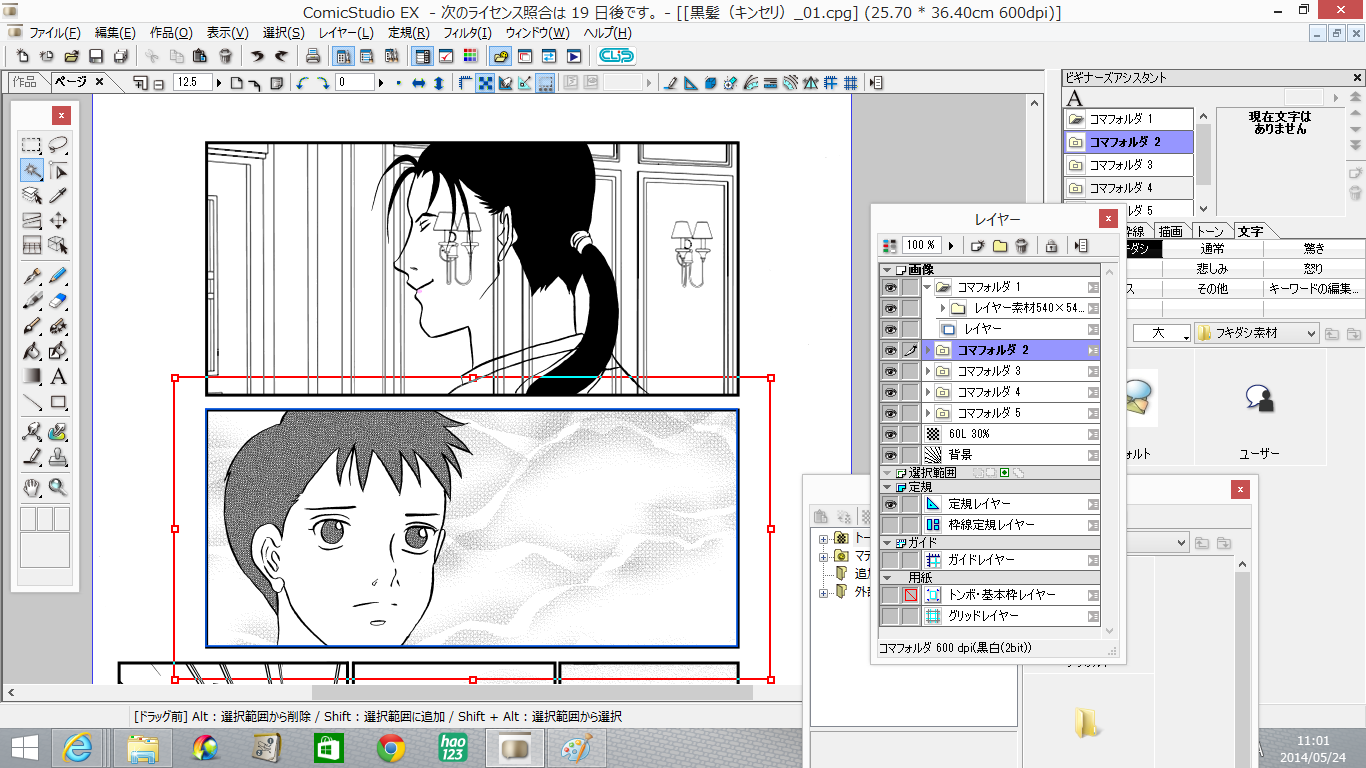
Task: Click the zoom value field 12.5
Action: point(193,83)
